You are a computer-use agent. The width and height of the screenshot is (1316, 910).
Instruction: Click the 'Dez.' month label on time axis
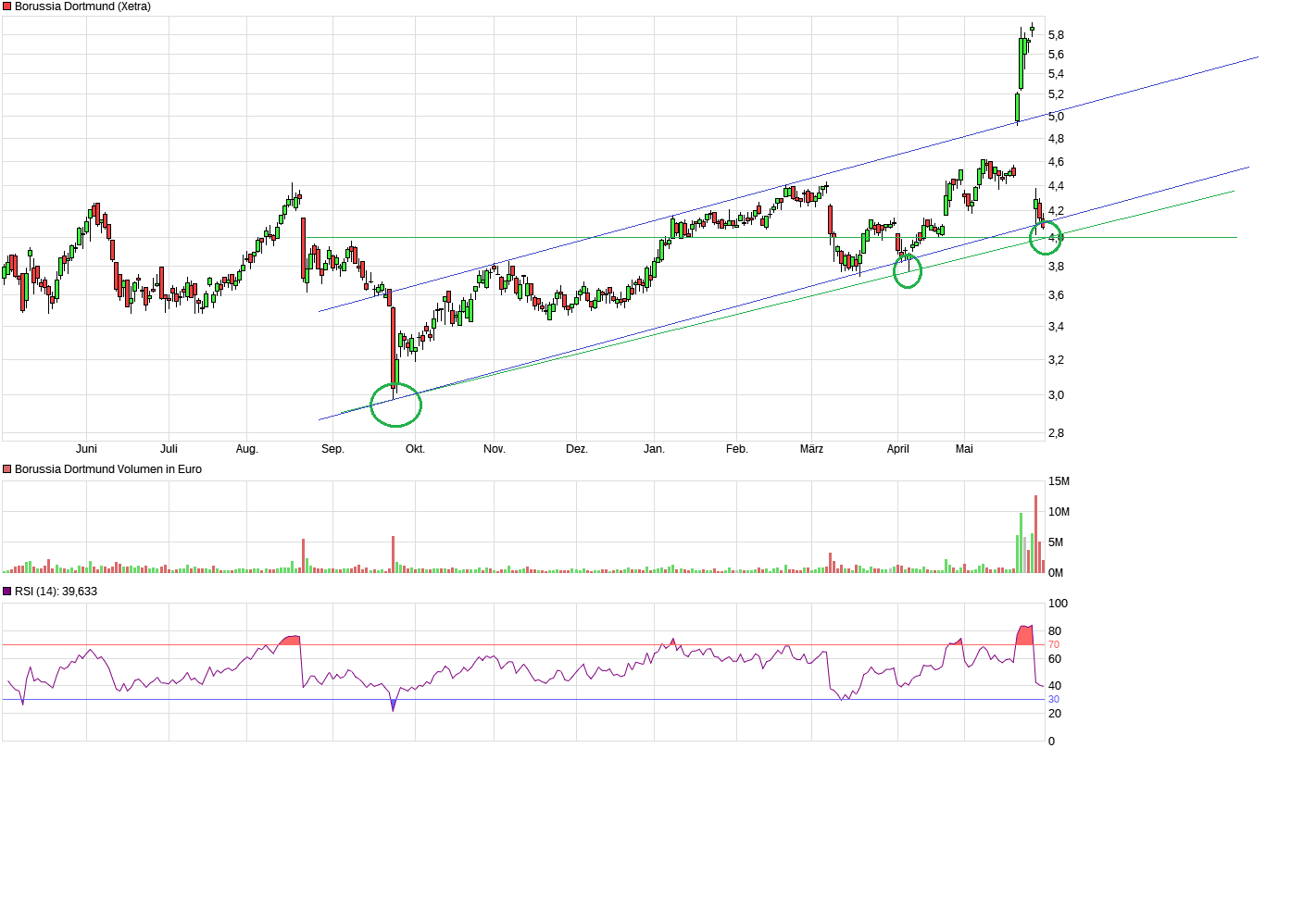[x=577, y=449]
